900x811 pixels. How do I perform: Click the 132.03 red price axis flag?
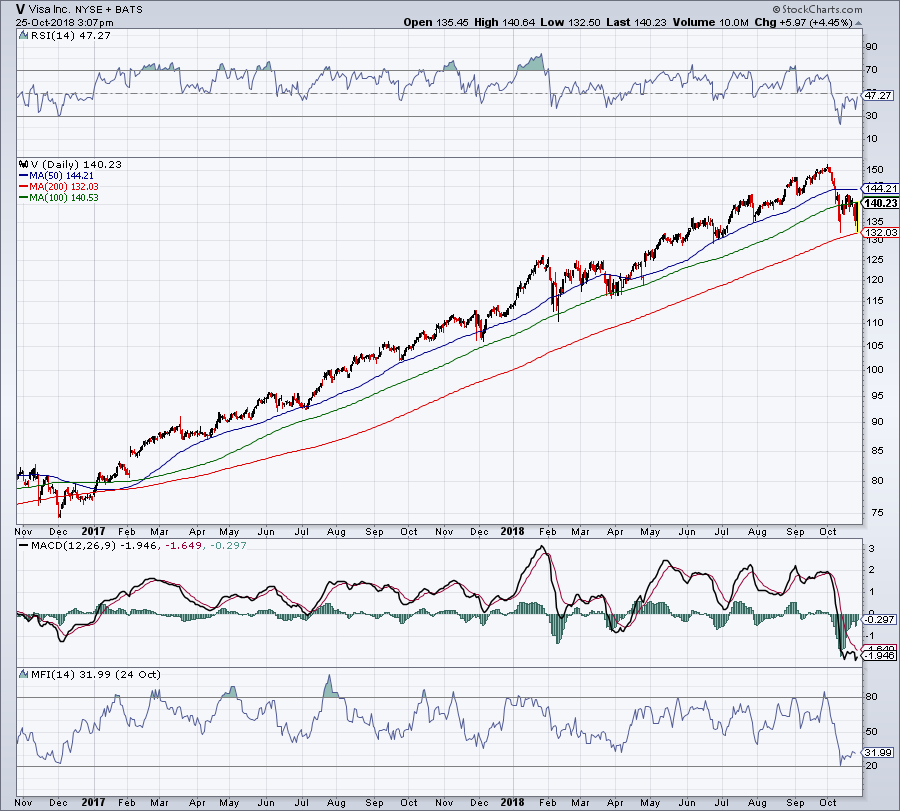pyautogui.click(x=880, y=232)
